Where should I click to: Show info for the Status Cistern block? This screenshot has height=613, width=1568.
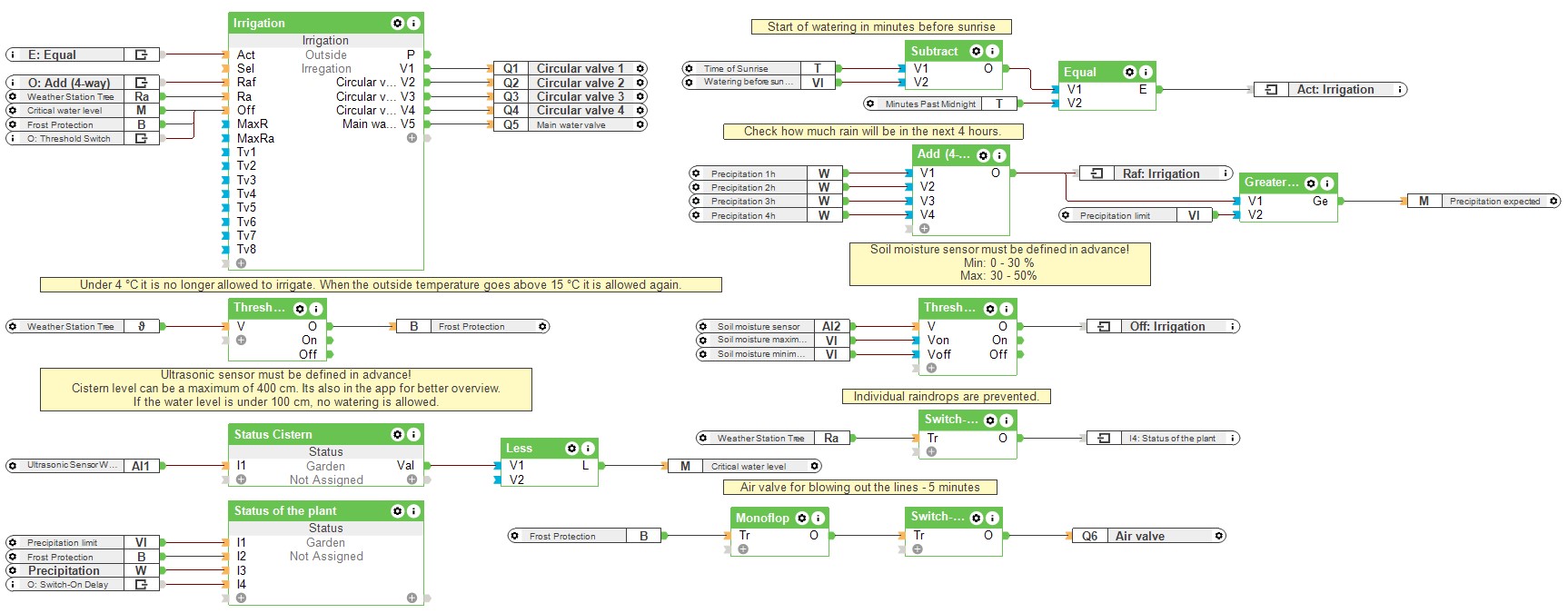[413, 434]
